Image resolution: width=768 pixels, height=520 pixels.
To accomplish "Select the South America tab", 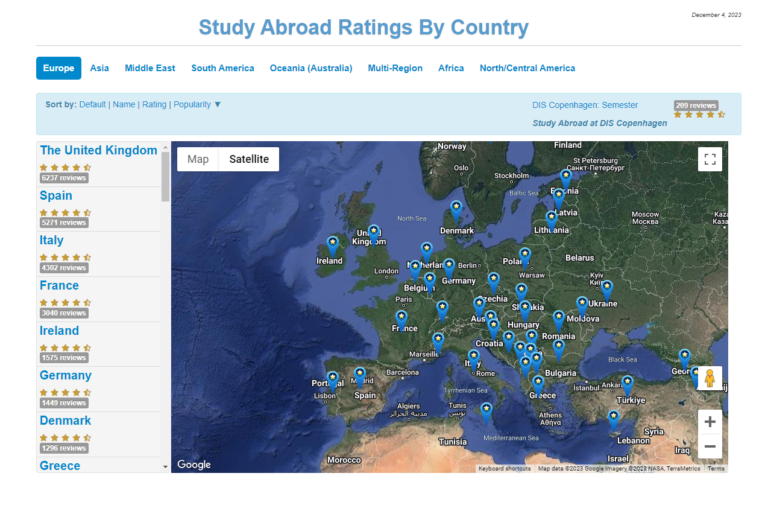I will pos(223,68).
